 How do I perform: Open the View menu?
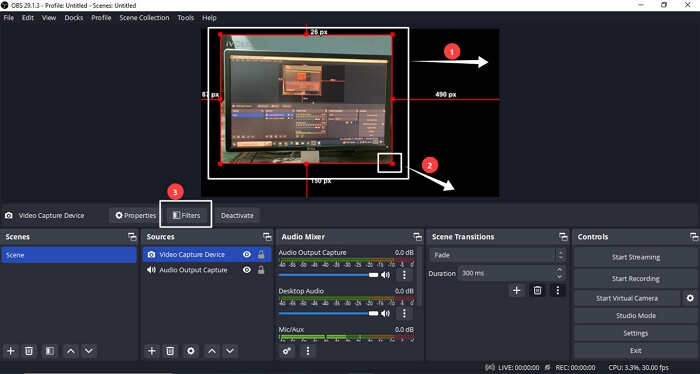49,18
